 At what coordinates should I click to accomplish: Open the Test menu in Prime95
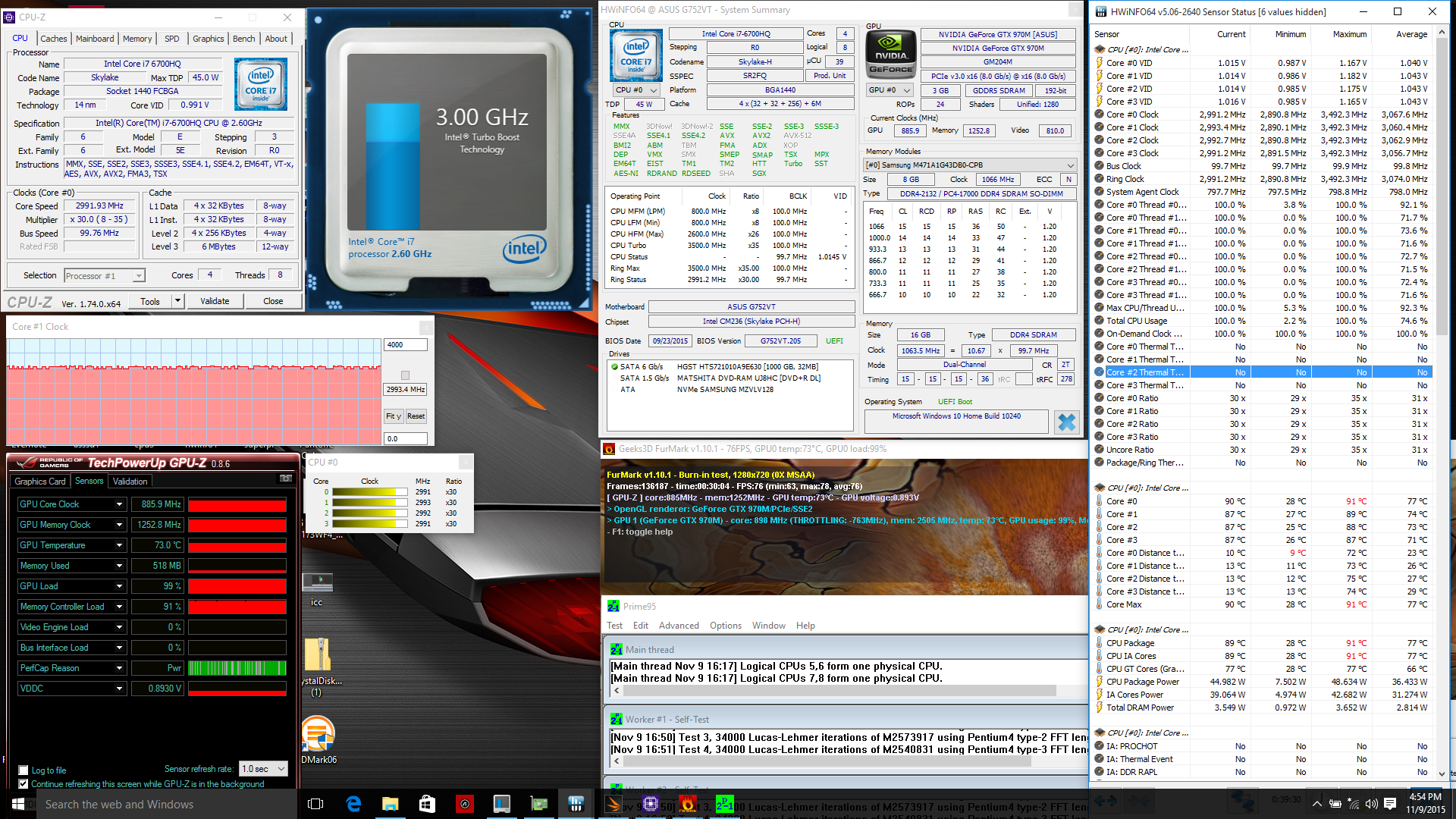point(615,626)
